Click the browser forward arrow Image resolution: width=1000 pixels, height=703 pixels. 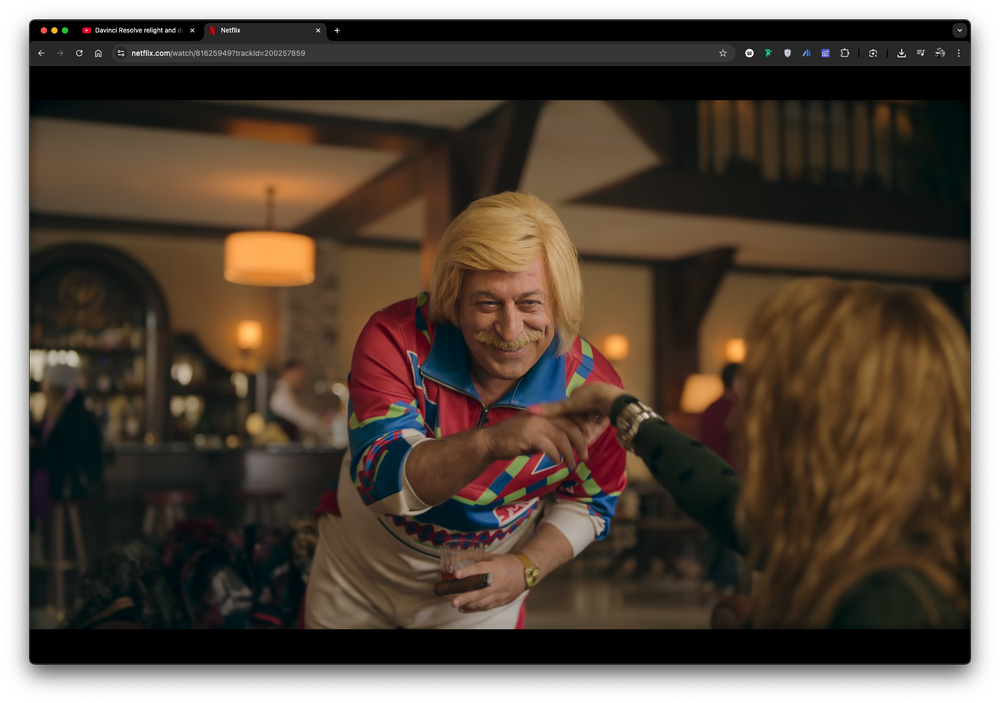click(x=60, y=54)
